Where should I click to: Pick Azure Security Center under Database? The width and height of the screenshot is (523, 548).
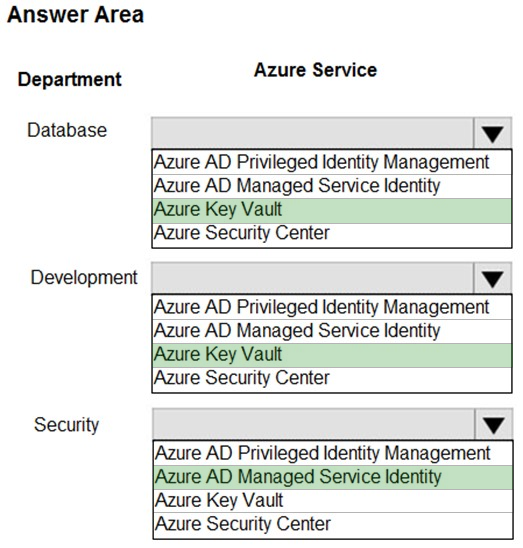332,235
